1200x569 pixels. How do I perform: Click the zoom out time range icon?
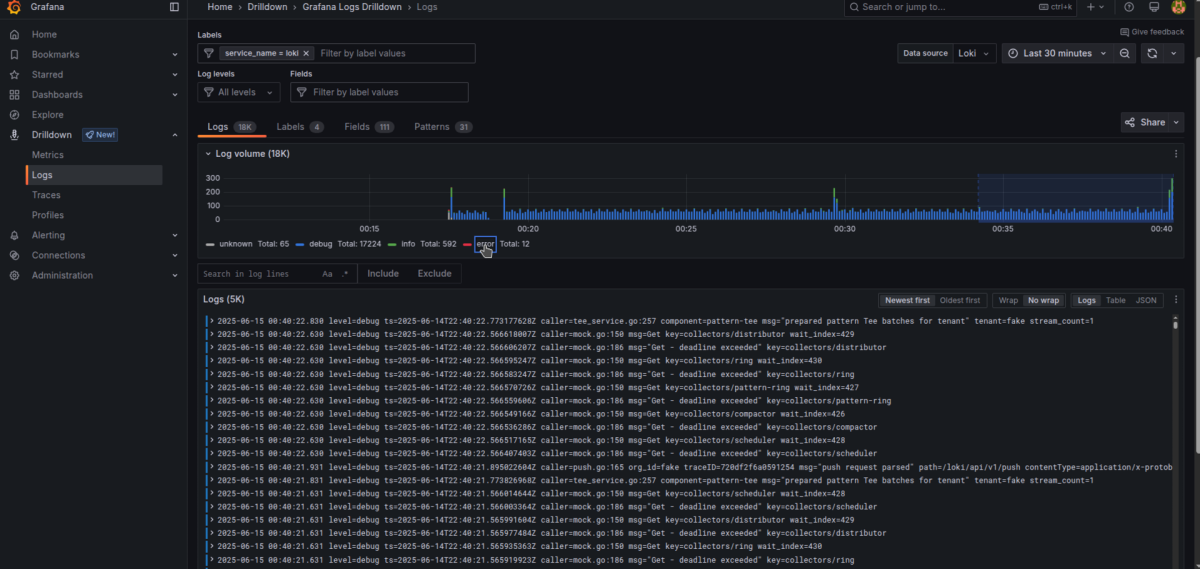(1125, 53)
